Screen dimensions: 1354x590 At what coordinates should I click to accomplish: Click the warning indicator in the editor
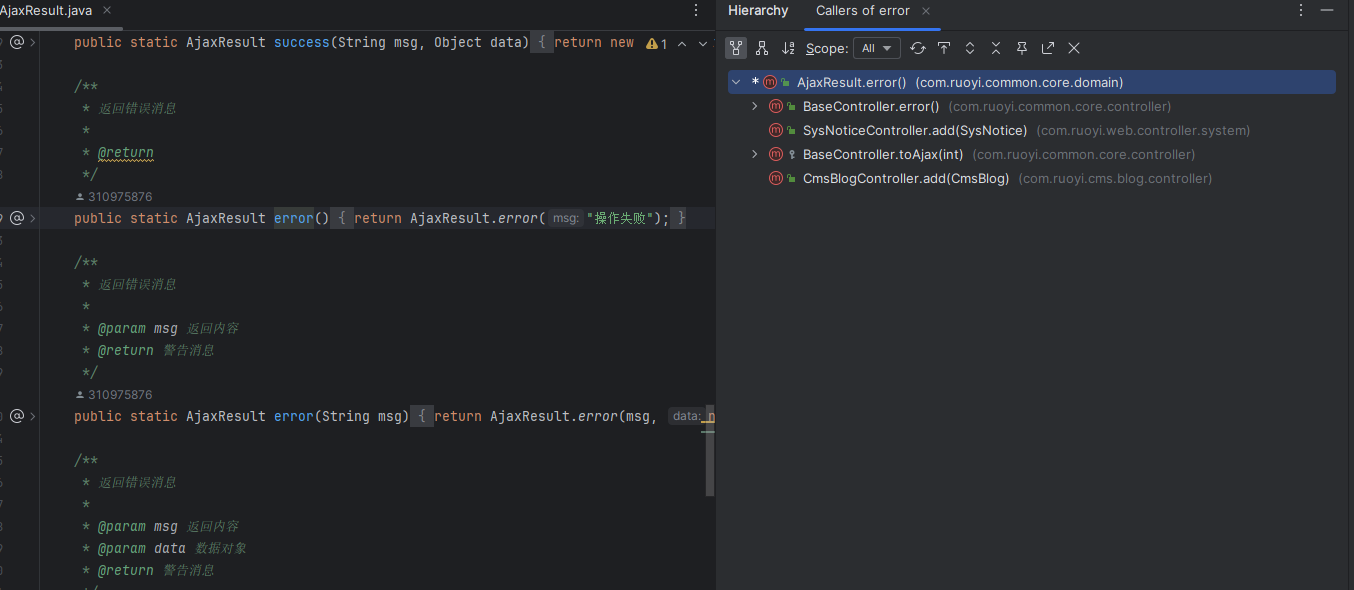[x=656, y=43]
